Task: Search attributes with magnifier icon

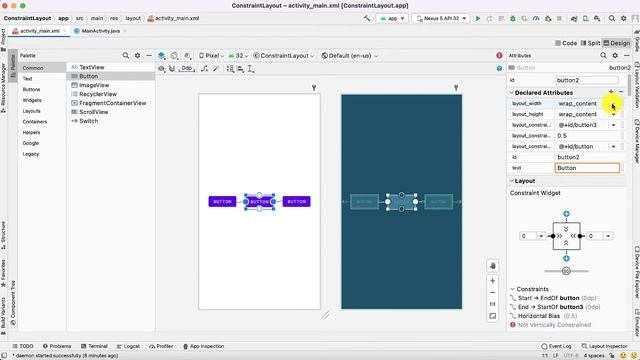Action: click(x=603, y=56)
